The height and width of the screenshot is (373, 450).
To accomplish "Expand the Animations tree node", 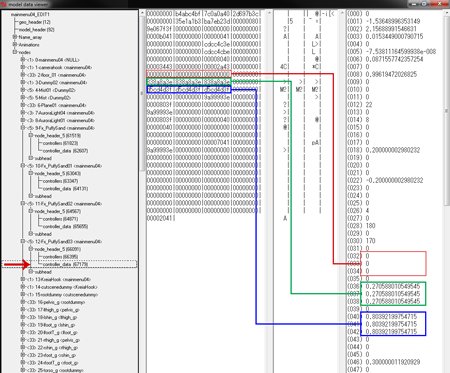I will pyautogui.click(x=14, y=44).
